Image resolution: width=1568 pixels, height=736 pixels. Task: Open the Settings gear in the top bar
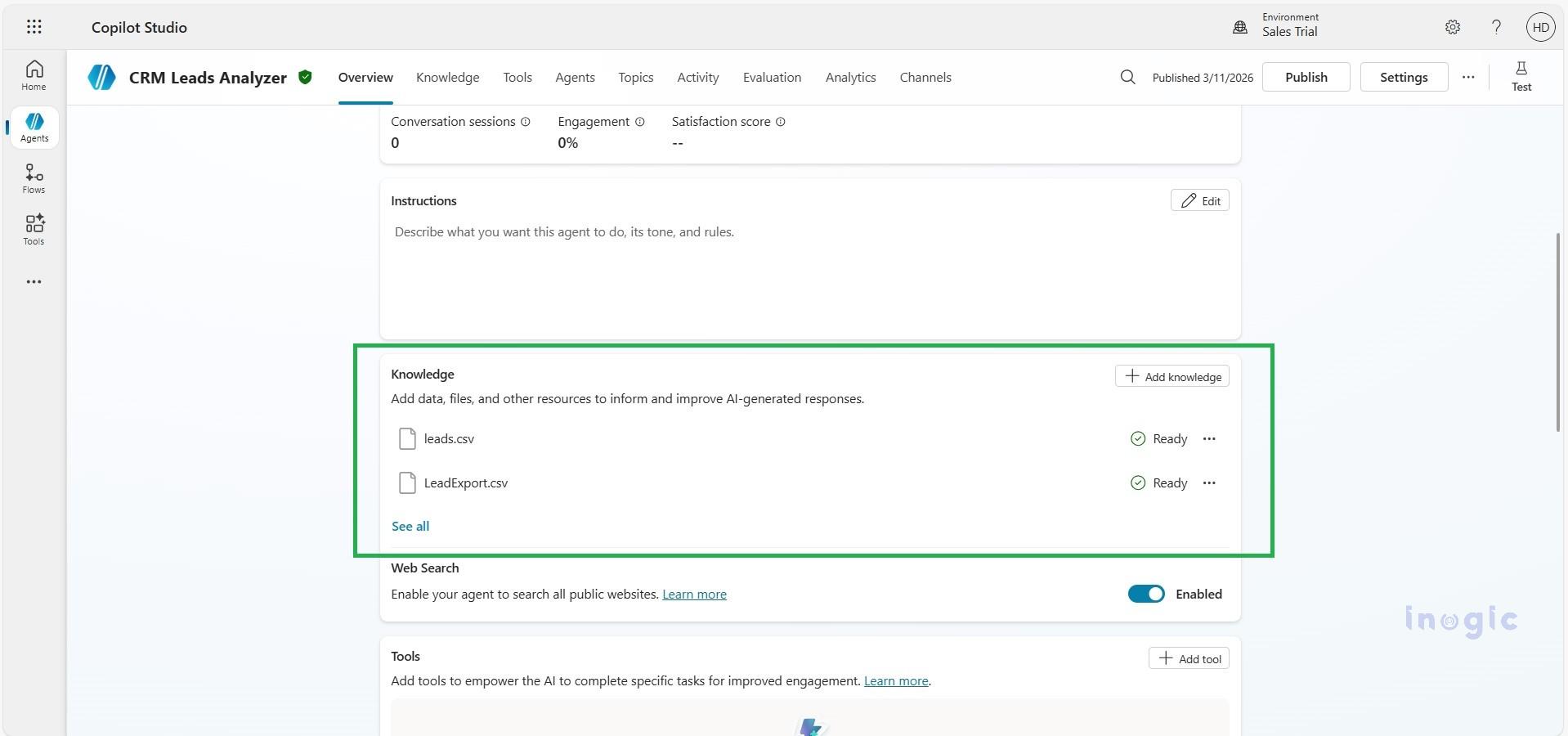coord(1453,26)
